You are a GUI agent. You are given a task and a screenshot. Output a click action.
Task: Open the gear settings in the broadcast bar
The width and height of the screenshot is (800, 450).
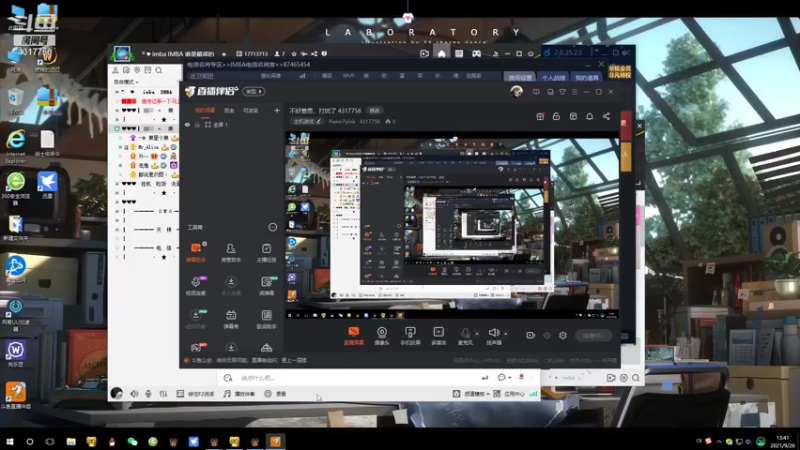coord(563,335)
